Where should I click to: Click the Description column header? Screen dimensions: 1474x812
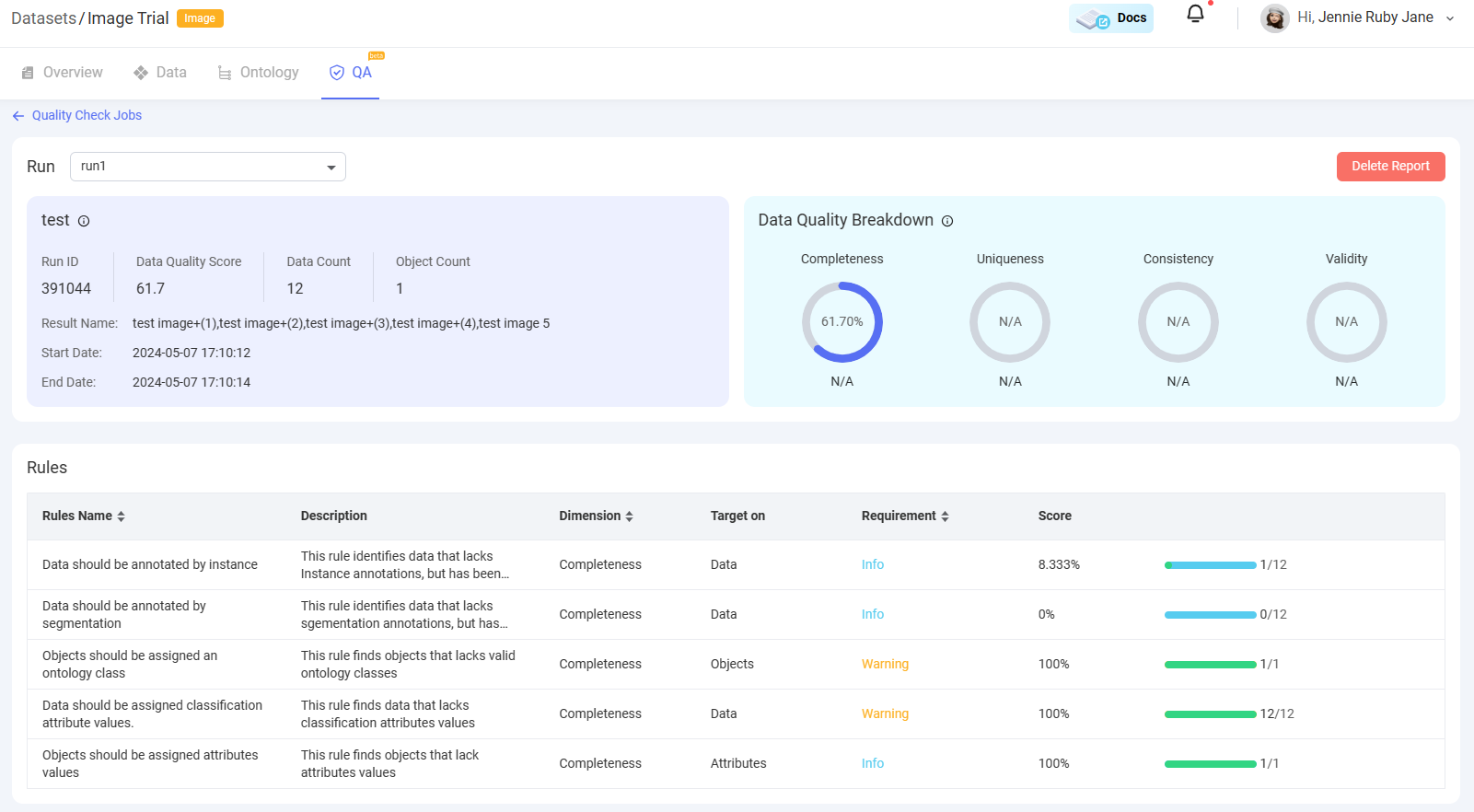coord(333,516)
